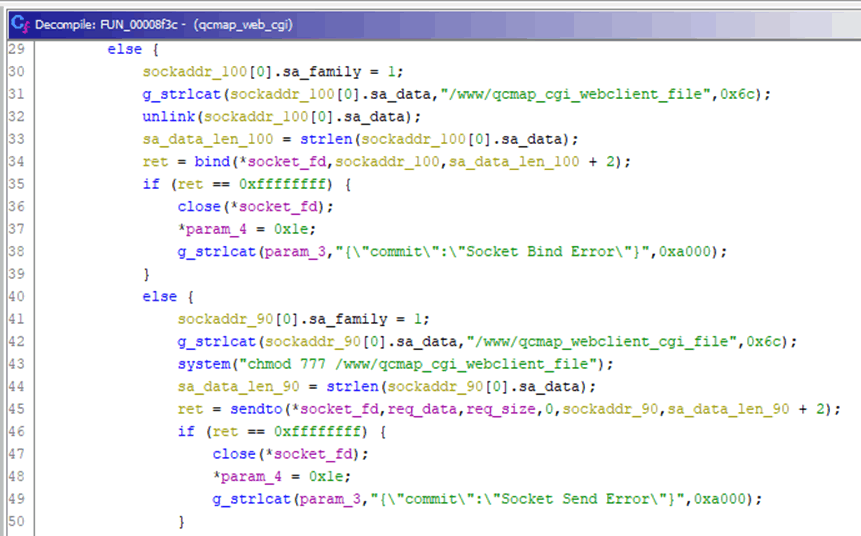Select "/www/qcmap_cgi_webclient_file" string on line 31

(576, 94)
